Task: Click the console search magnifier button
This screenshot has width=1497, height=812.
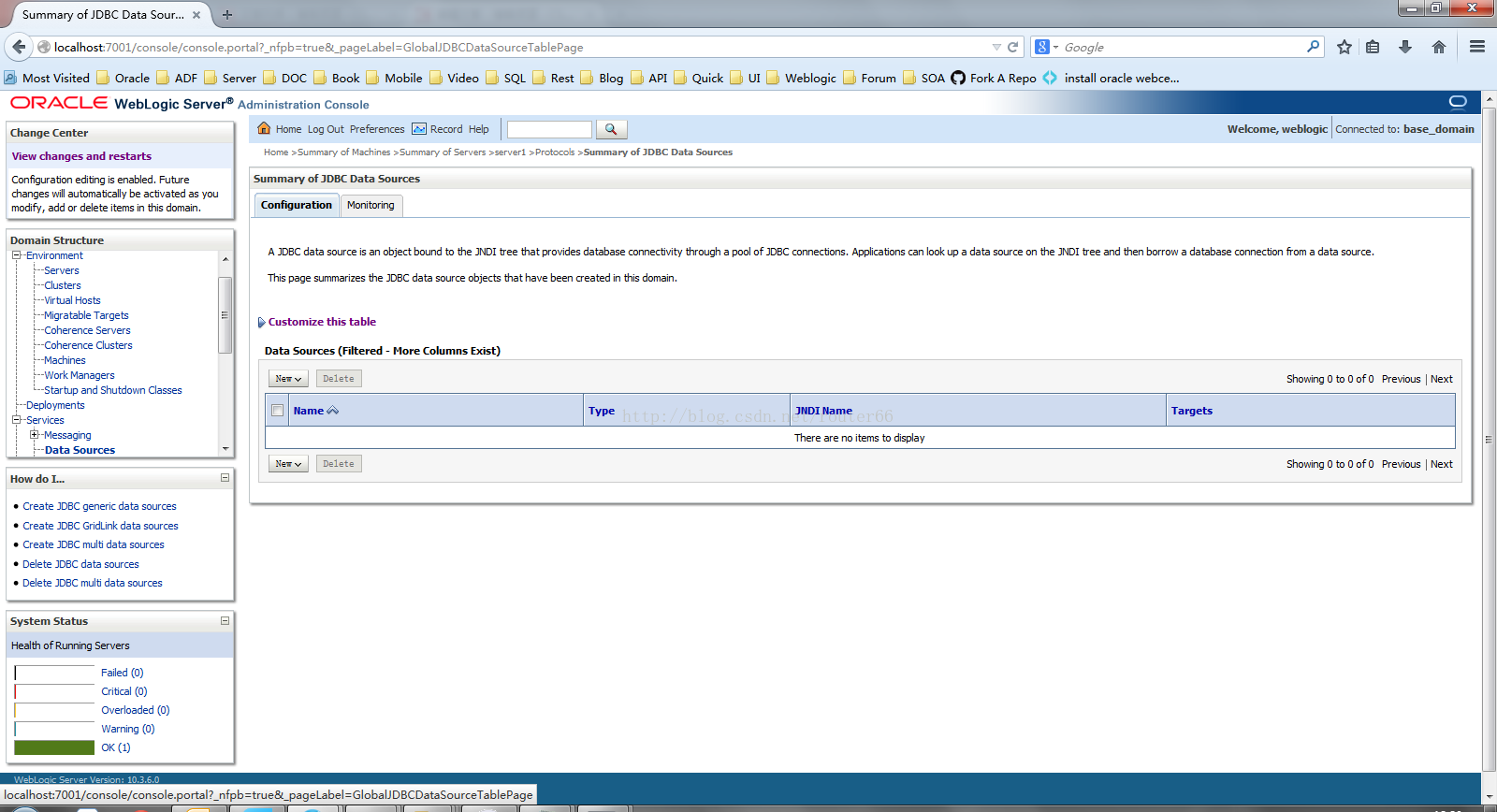Action: [x=611, y=129]
